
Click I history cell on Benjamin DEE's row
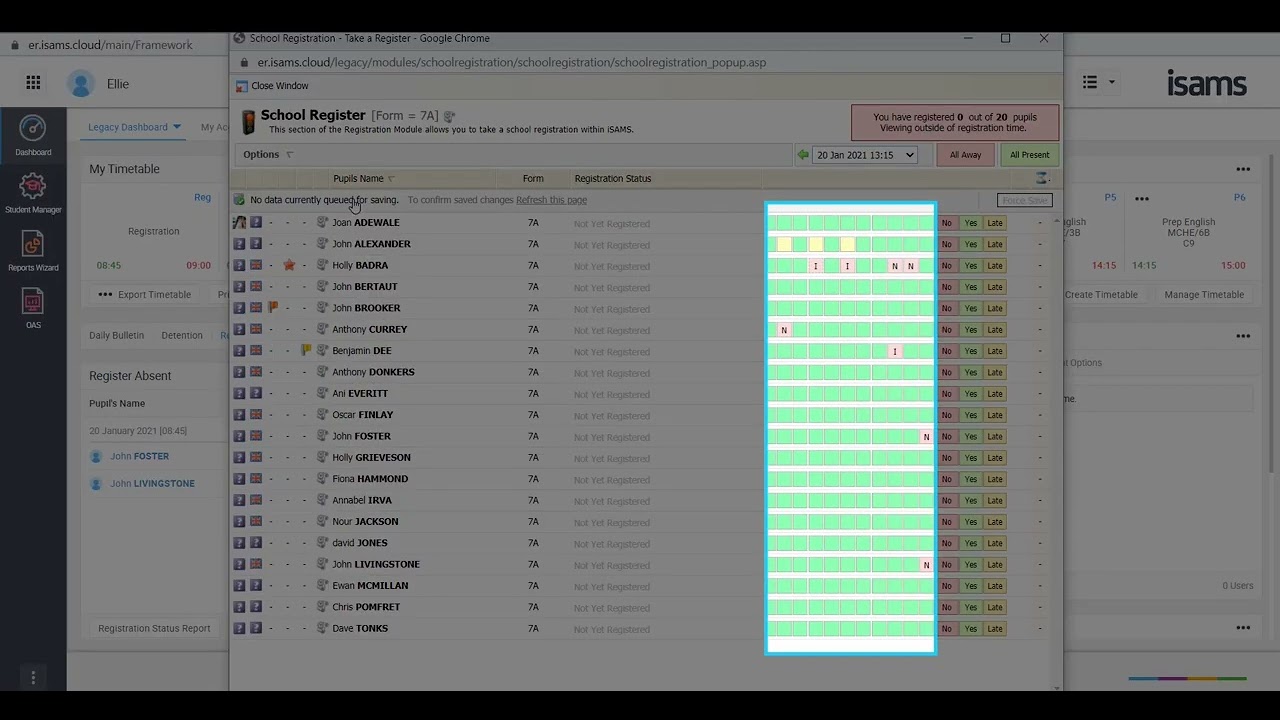pyautogui.click(x=895, y=351)
